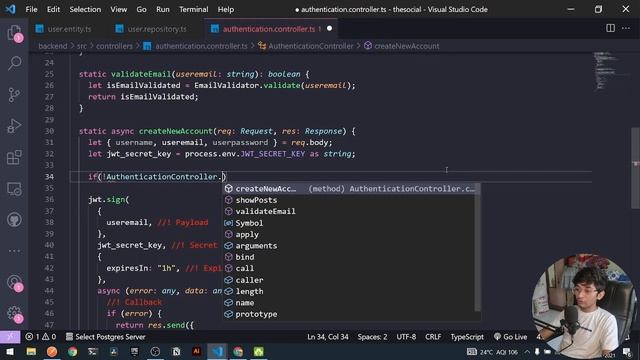The height and width of the screenshot is (360, 640).
Task: Open the Search view in activity bar
Action: [x=14, y=63]
